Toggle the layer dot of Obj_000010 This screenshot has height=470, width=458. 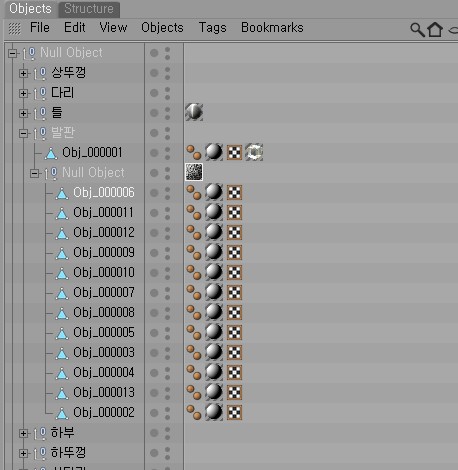(x=154, y=273)
